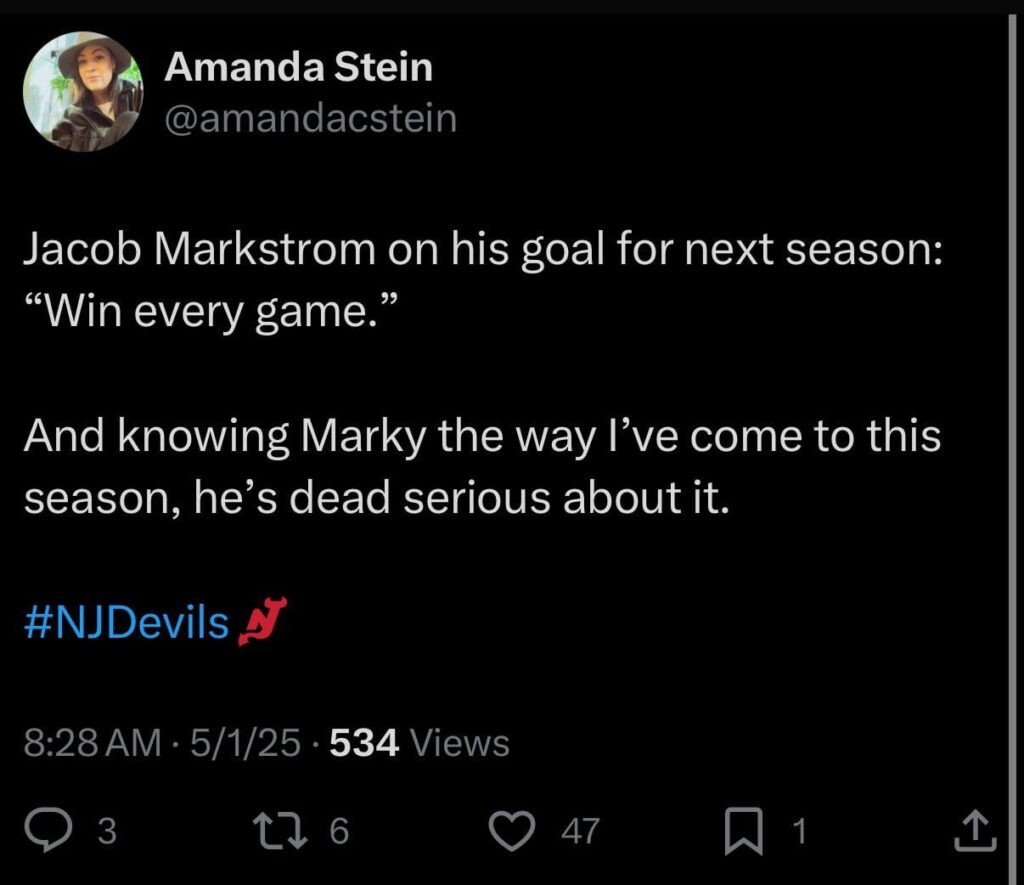This screenshot has width=1024, height=885.
Task: Show the 6 reposts count
Action: 339,831
